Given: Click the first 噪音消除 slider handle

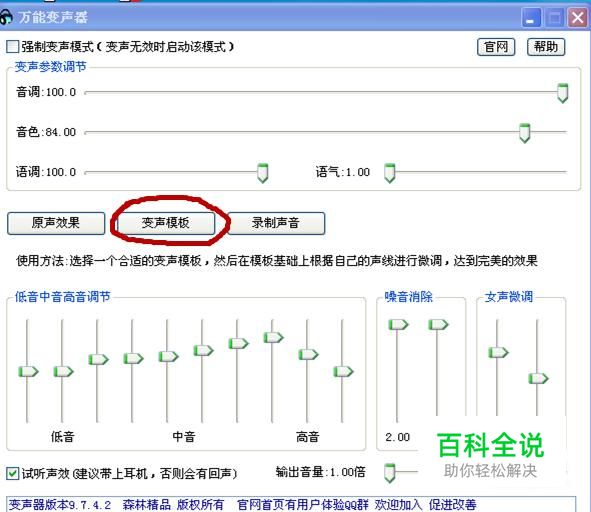Looking at the screenshot, I should [398, 325].
